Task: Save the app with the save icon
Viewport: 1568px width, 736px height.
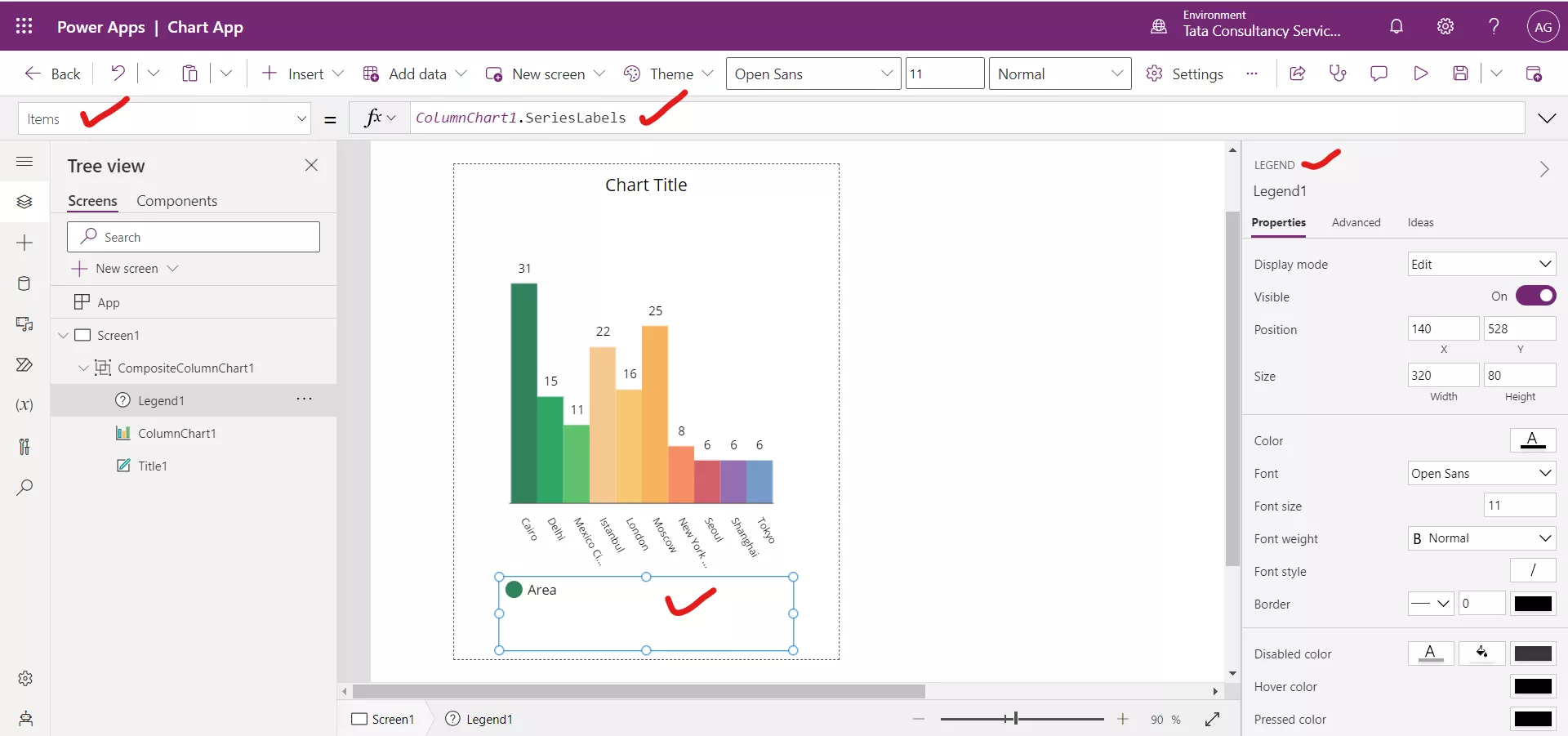Action: (x=1461, y=74)
